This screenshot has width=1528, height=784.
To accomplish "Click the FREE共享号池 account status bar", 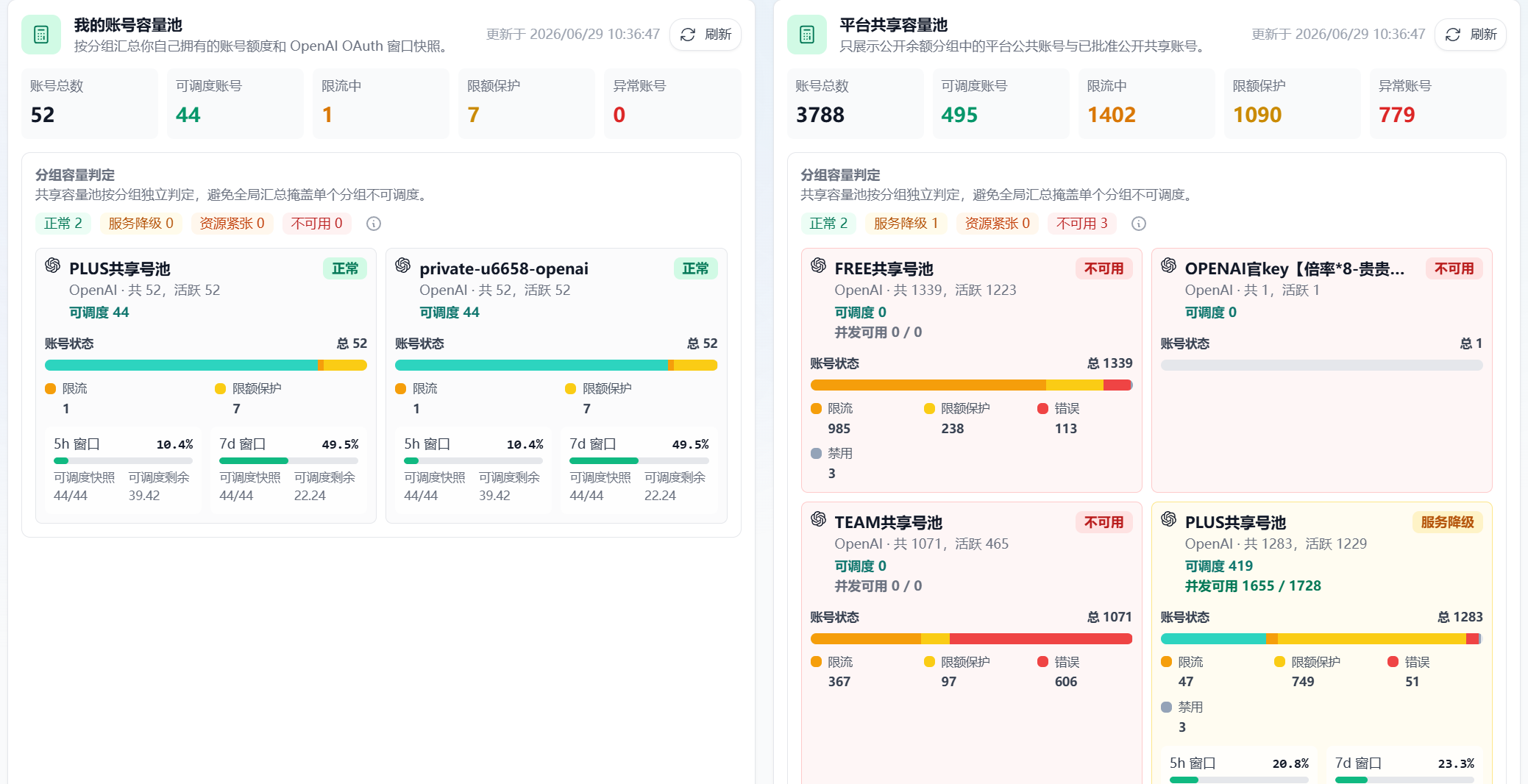I will [x=971, y=385].
